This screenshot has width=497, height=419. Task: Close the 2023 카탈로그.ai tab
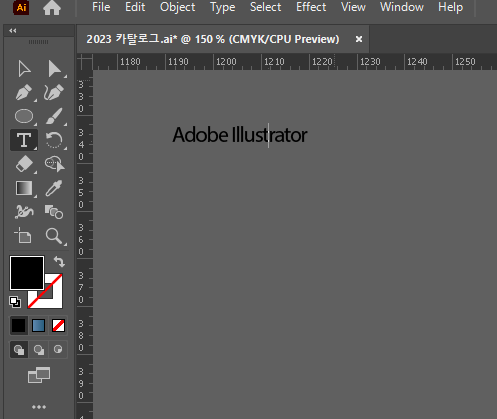click(359, 39)
